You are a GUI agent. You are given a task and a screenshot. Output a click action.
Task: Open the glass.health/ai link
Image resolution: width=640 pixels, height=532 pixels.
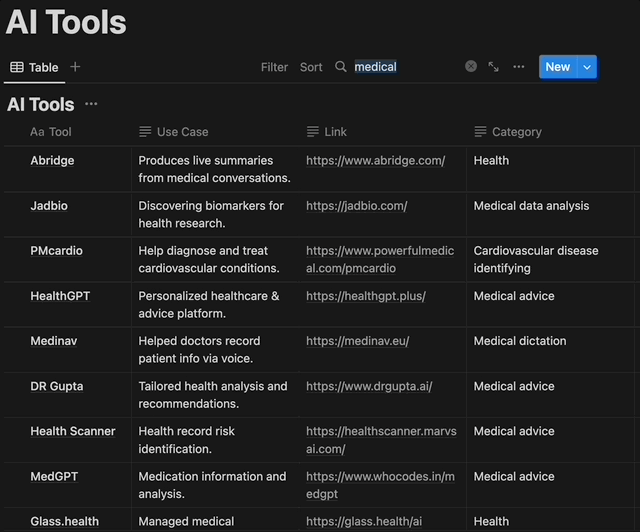364,521
